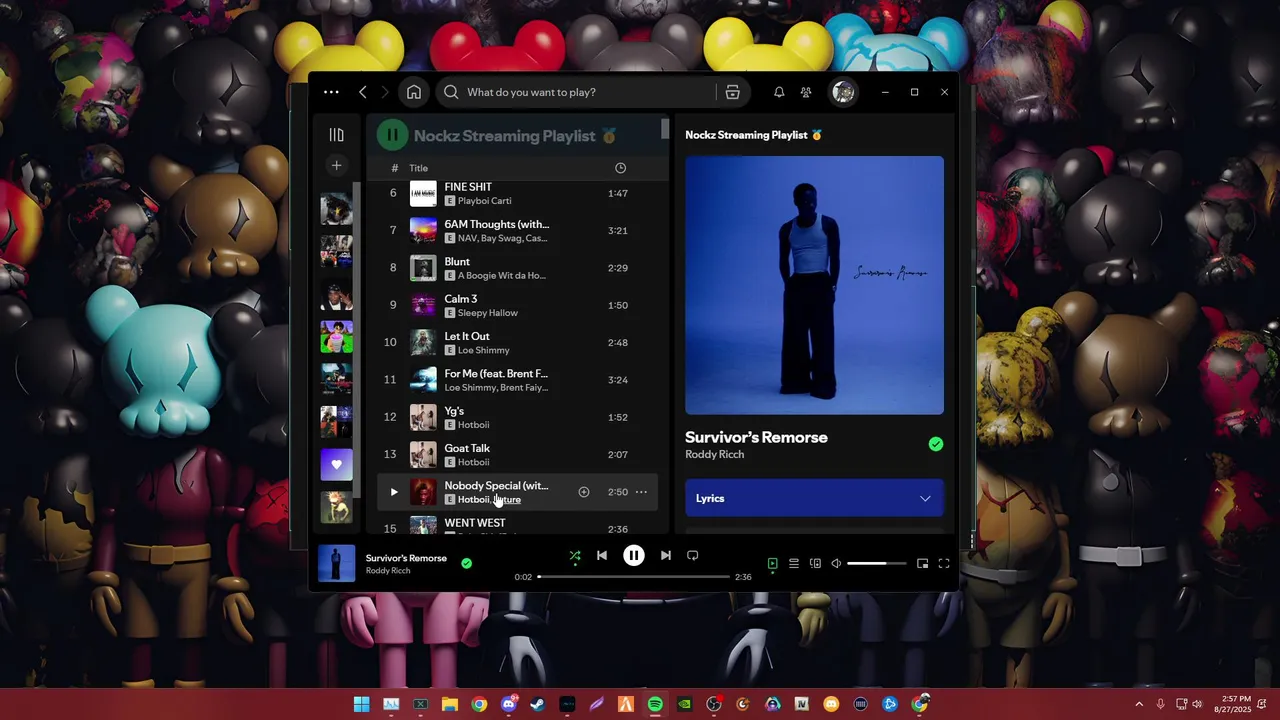Open the three-dot menu at top left

point(331,92)
